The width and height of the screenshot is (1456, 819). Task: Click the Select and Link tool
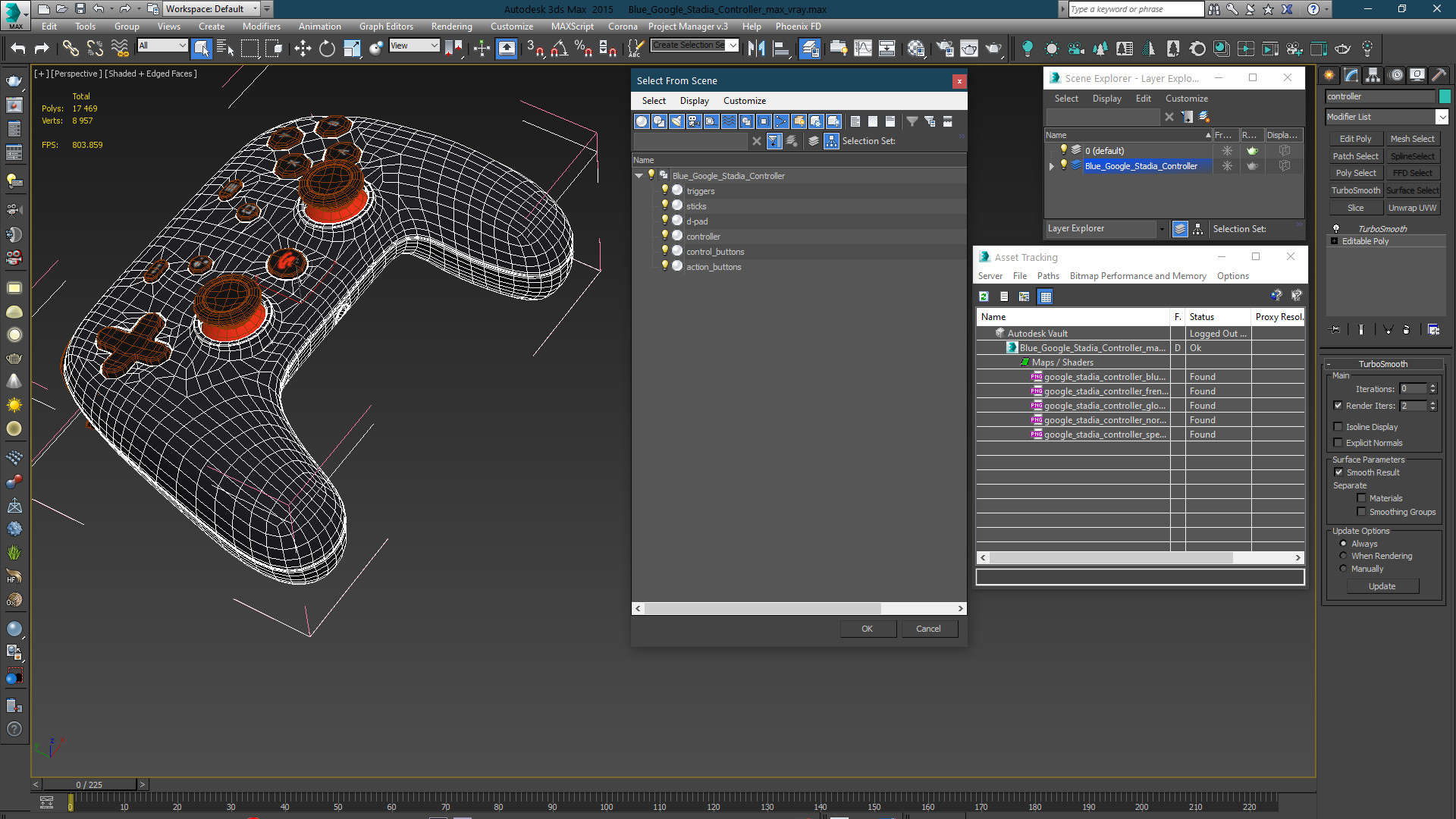[x=71, y=49]
